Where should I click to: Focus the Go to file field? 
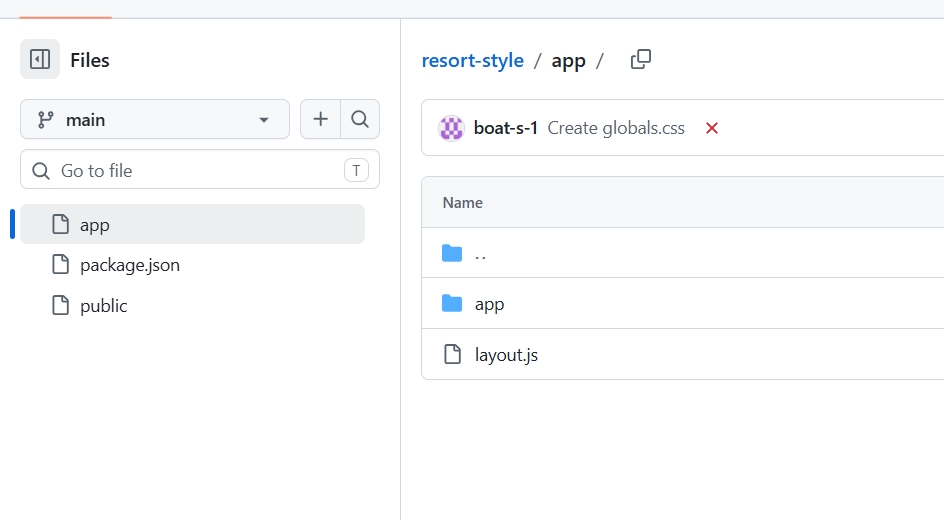pos(200,170)
